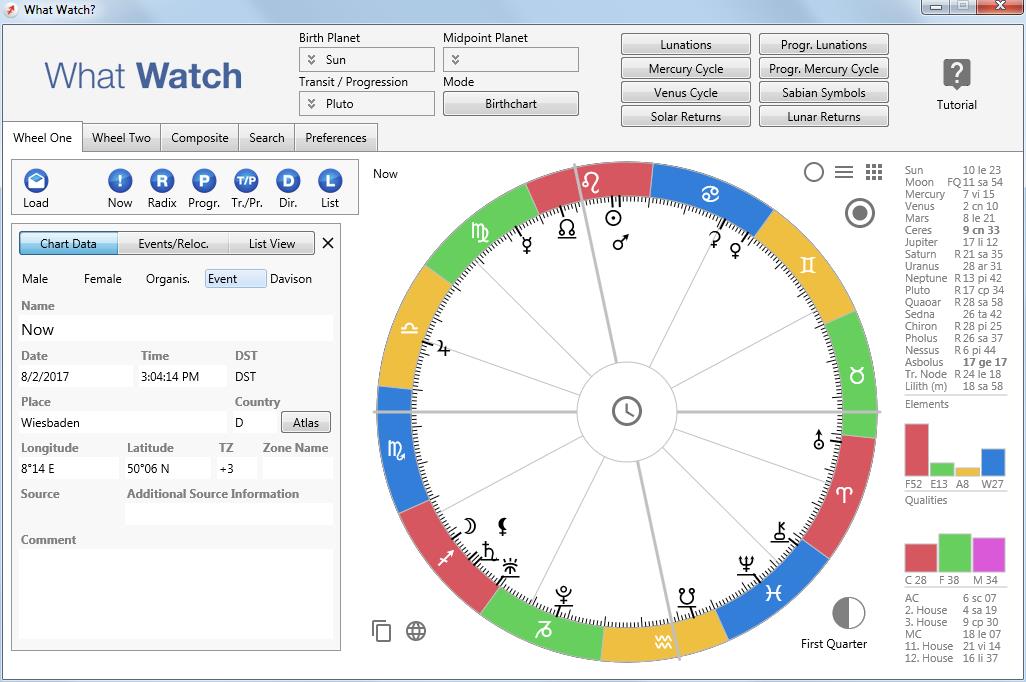Click the blue Water element bar
This screenshot has height=682, width=1026.
point(993,462)
